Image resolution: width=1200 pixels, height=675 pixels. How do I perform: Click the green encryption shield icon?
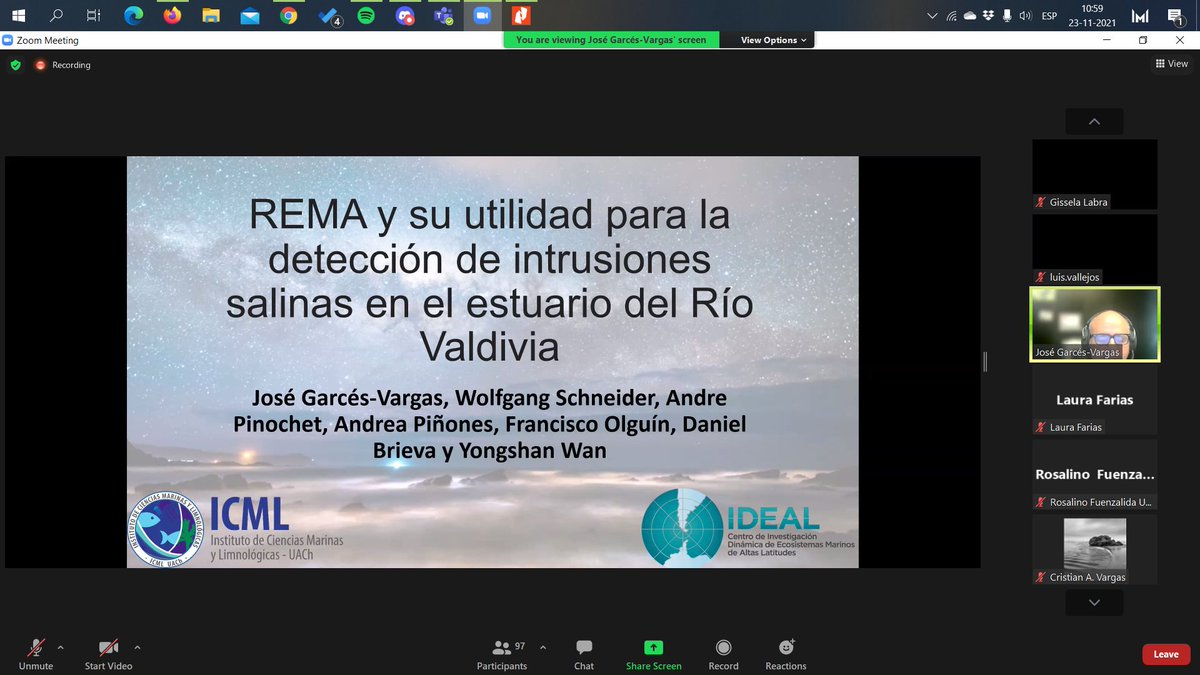tap(15, 65)
